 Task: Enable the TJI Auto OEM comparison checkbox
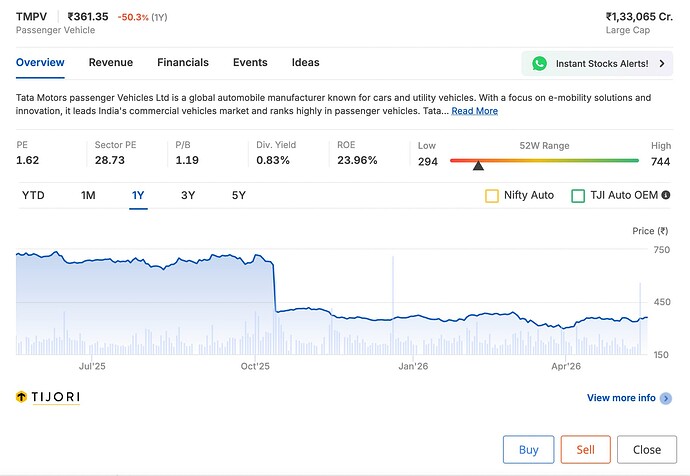578,196
